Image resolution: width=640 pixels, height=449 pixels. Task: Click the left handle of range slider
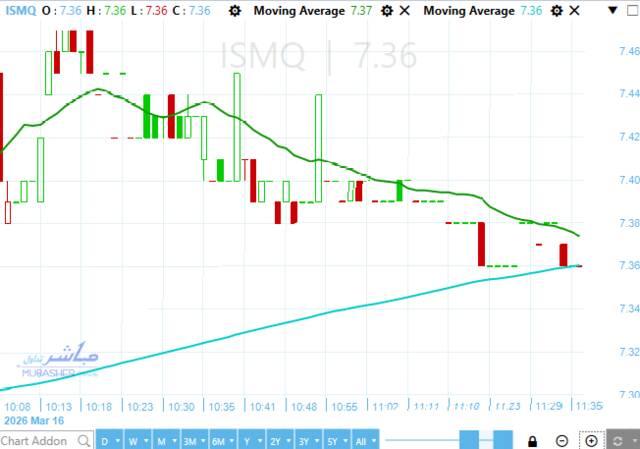(468, 440)
